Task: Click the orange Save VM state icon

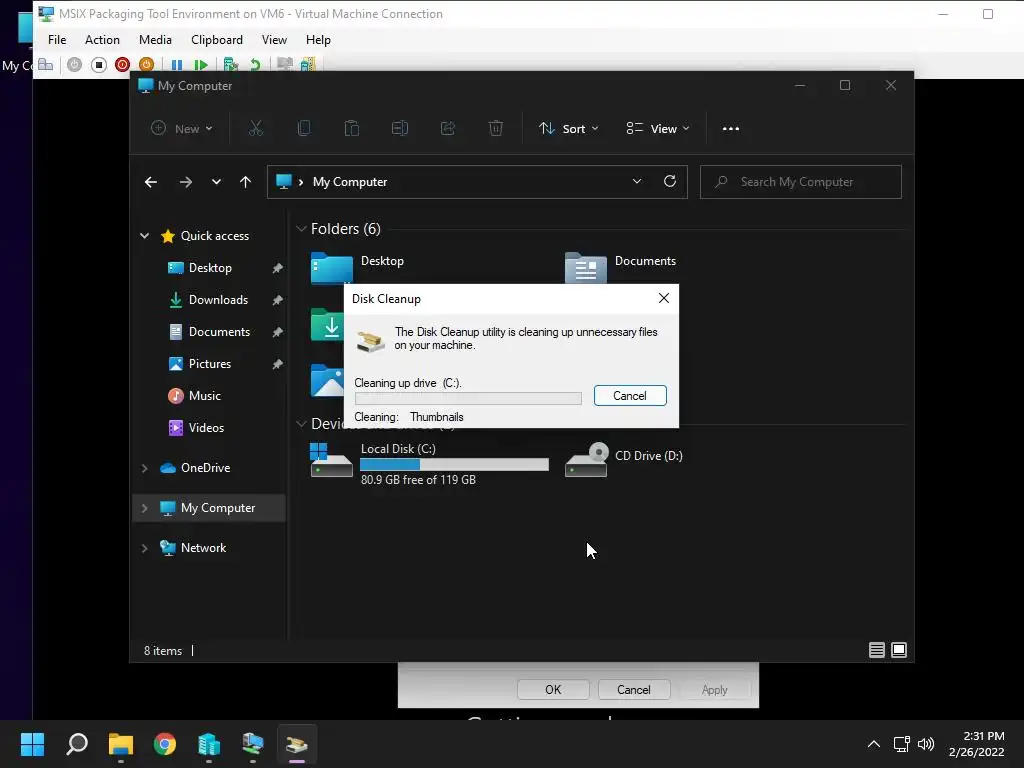Action: [146, 65]
